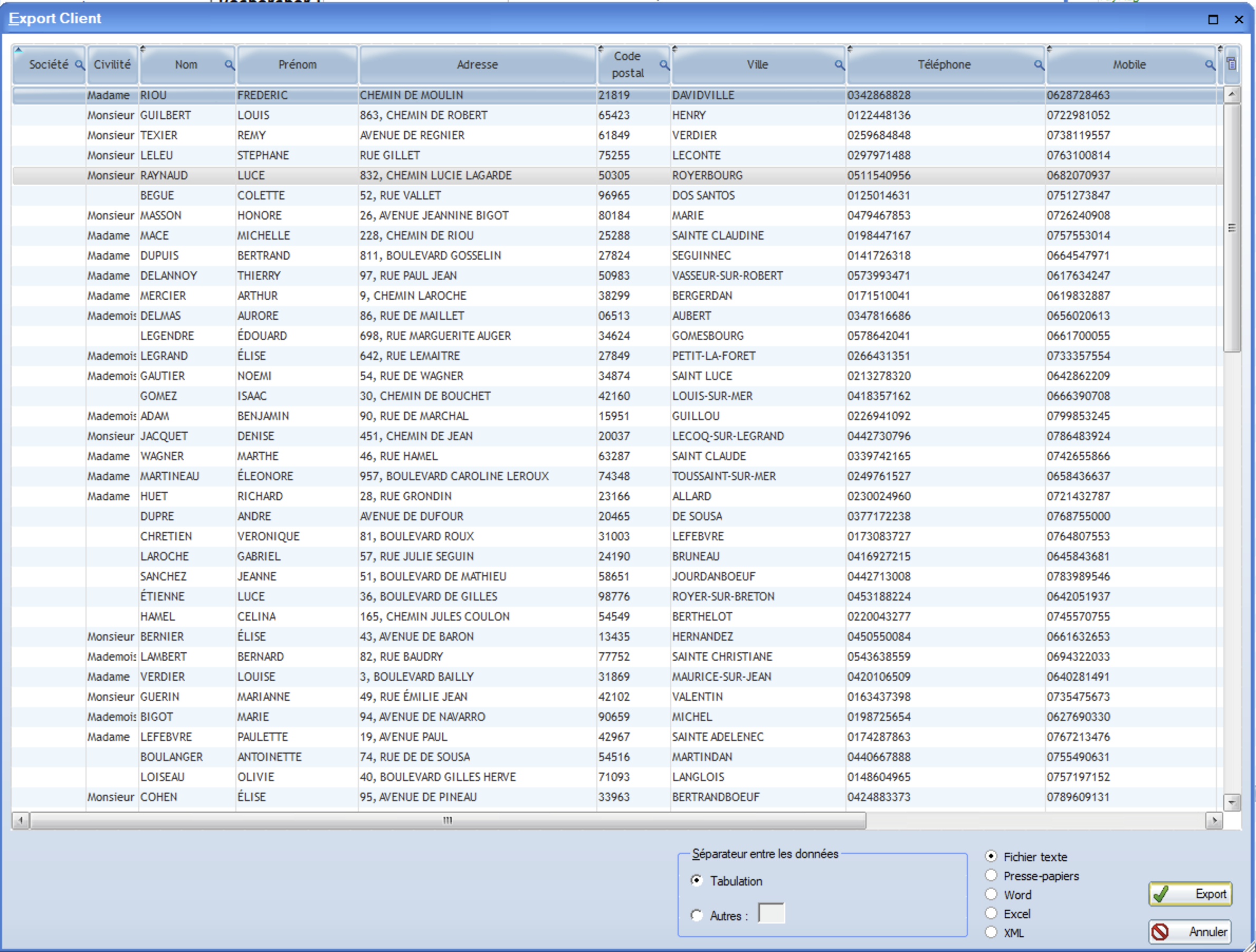The height and width of the screenshot is (952, 1256).
Task: Sort by the Prénom column header
Action: click(298, 65)
